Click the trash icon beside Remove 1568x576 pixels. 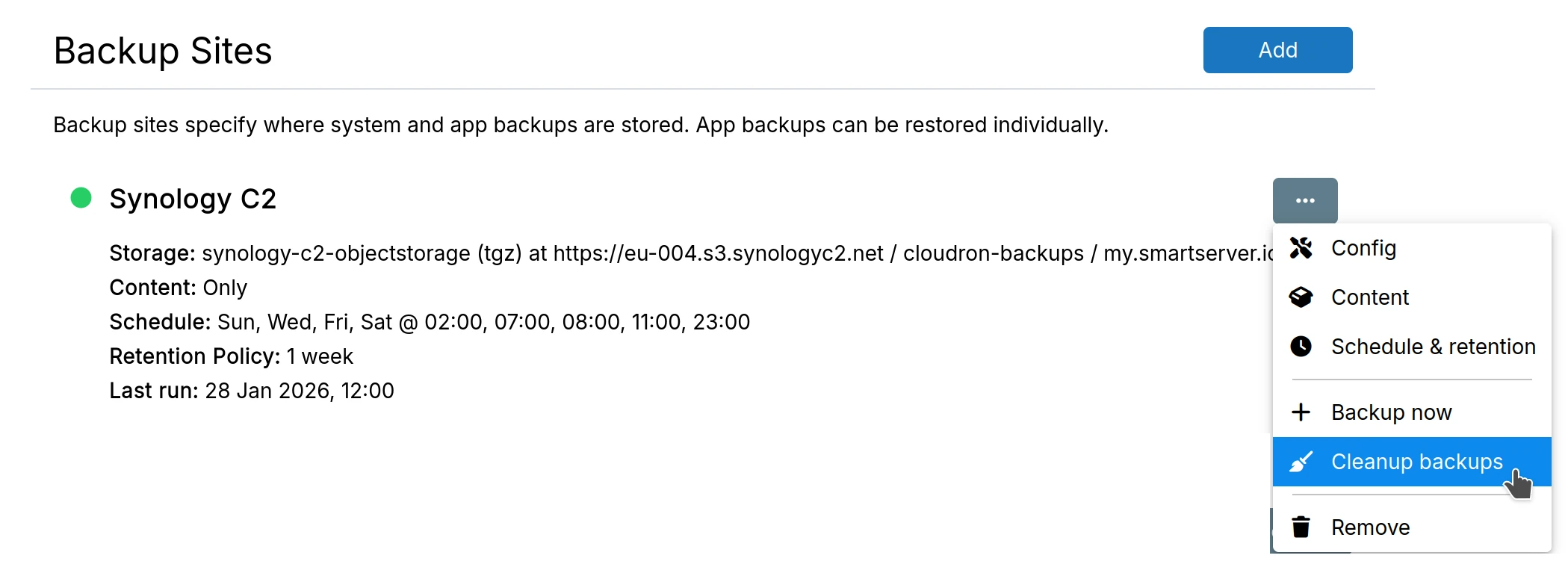tap(1302, 527)
